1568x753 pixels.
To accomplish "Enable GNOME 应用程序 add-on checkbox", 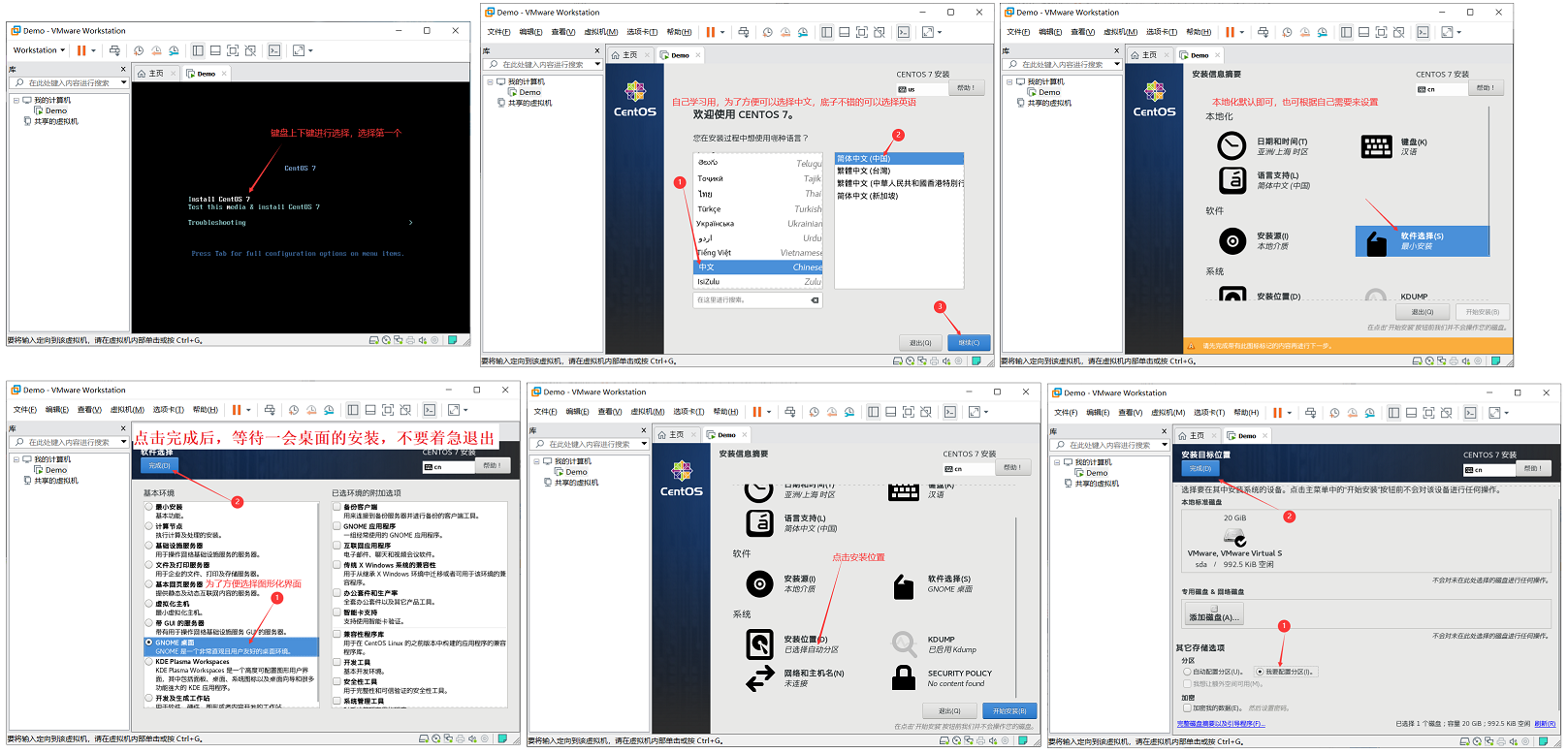I will coord(337,526).
